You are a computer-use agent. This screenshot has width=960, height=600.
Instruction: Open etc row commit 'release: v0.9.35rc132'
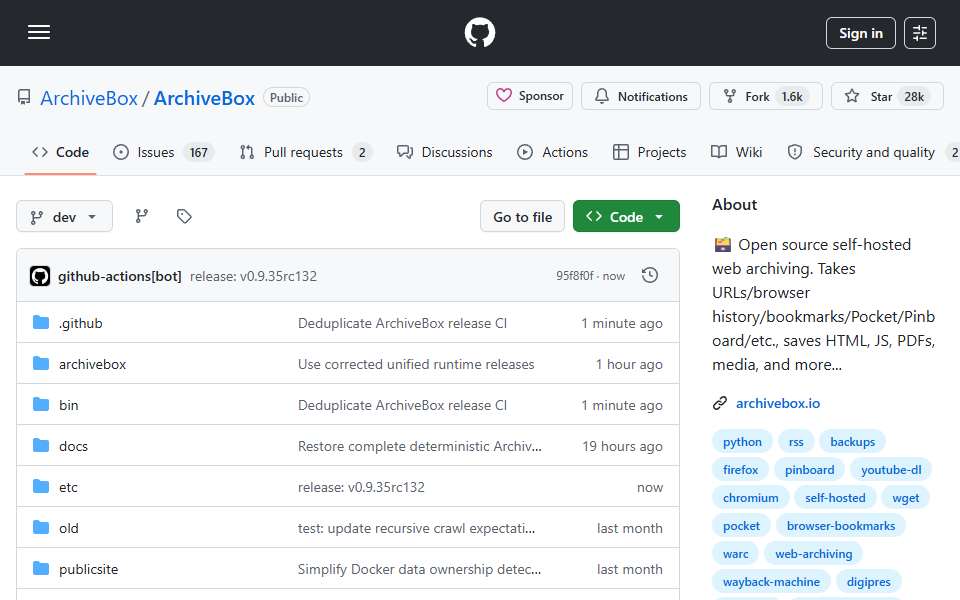361,487
